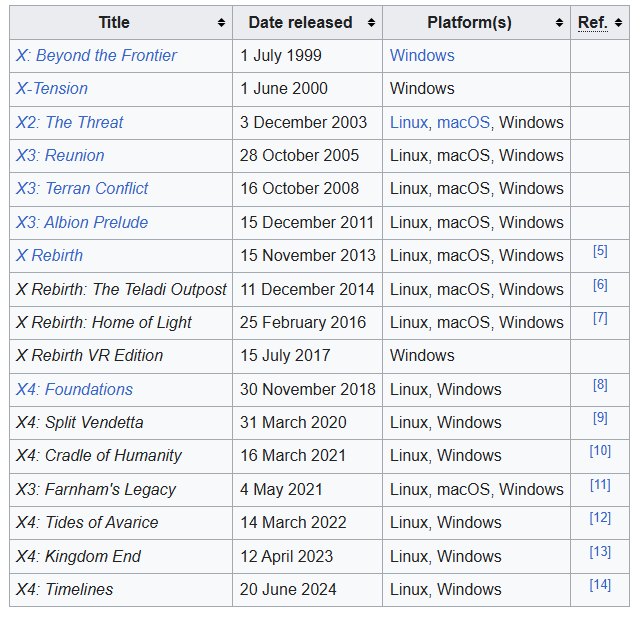Click the date 15 July 2017
The width and height of the screenshot is (642, 618).
click(x=285, y=355)
